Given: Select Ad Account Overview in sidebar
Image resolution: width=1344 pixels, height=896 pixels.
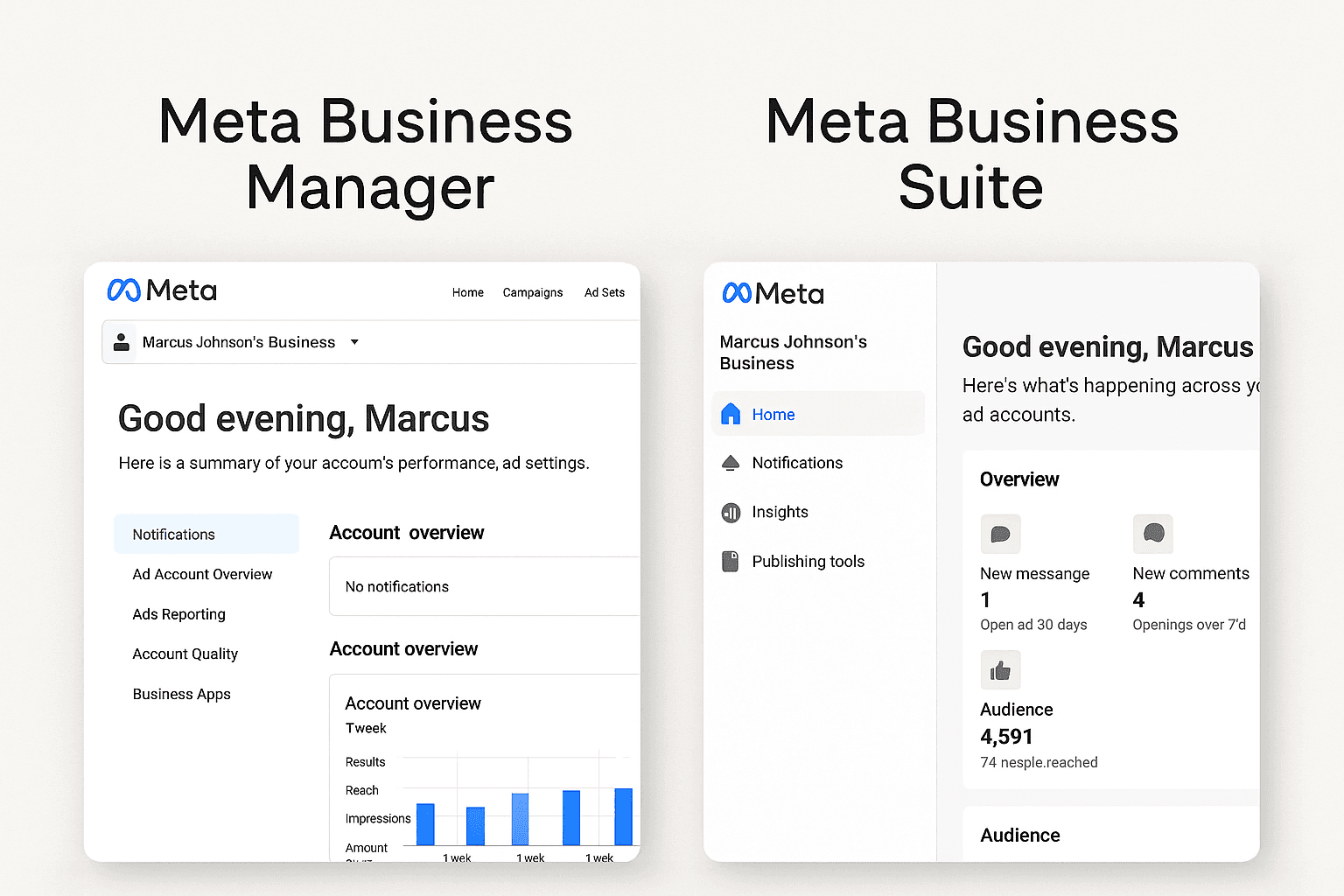Looking at the screenshot, I should click(202, 574).
